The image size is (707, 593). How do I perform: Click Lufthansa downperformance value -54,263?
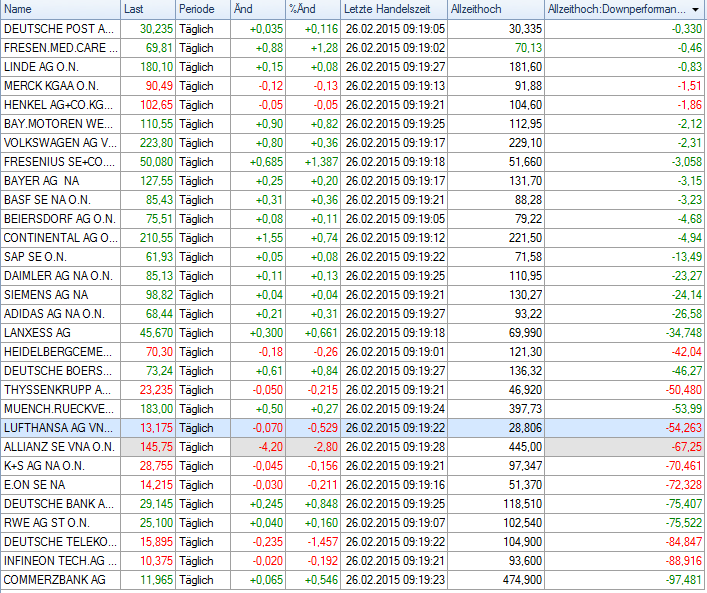pyautogui.click(x=684, y=428)
